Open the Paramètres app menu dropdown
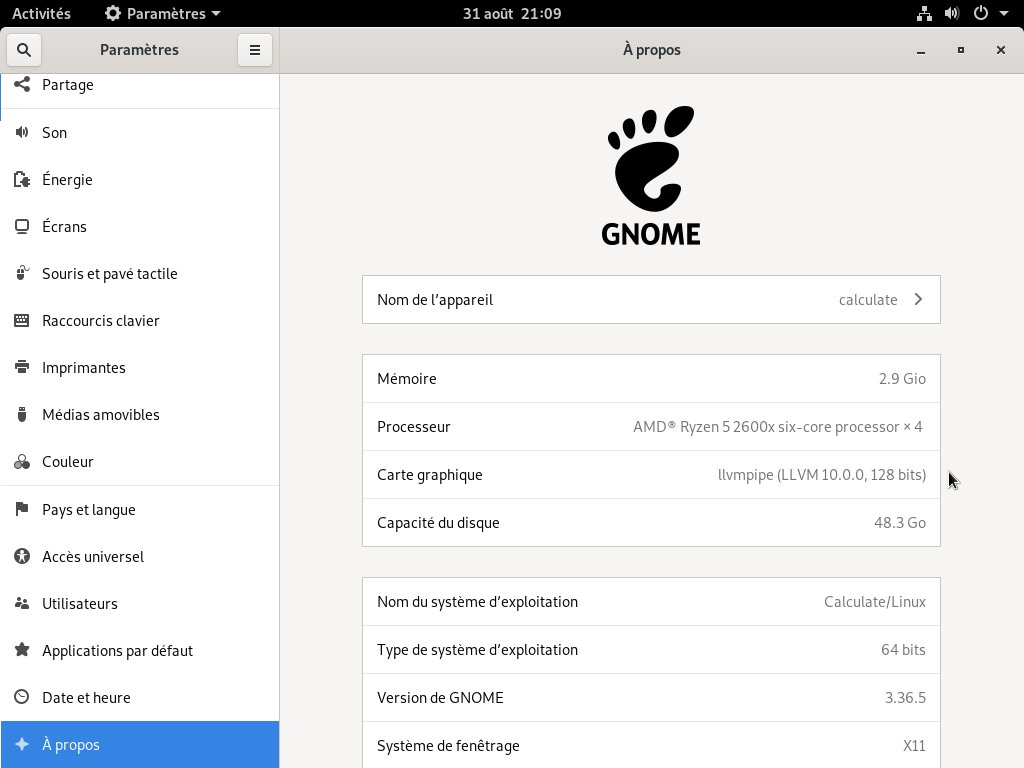The image size is (1024, 768). click(163, 13)
